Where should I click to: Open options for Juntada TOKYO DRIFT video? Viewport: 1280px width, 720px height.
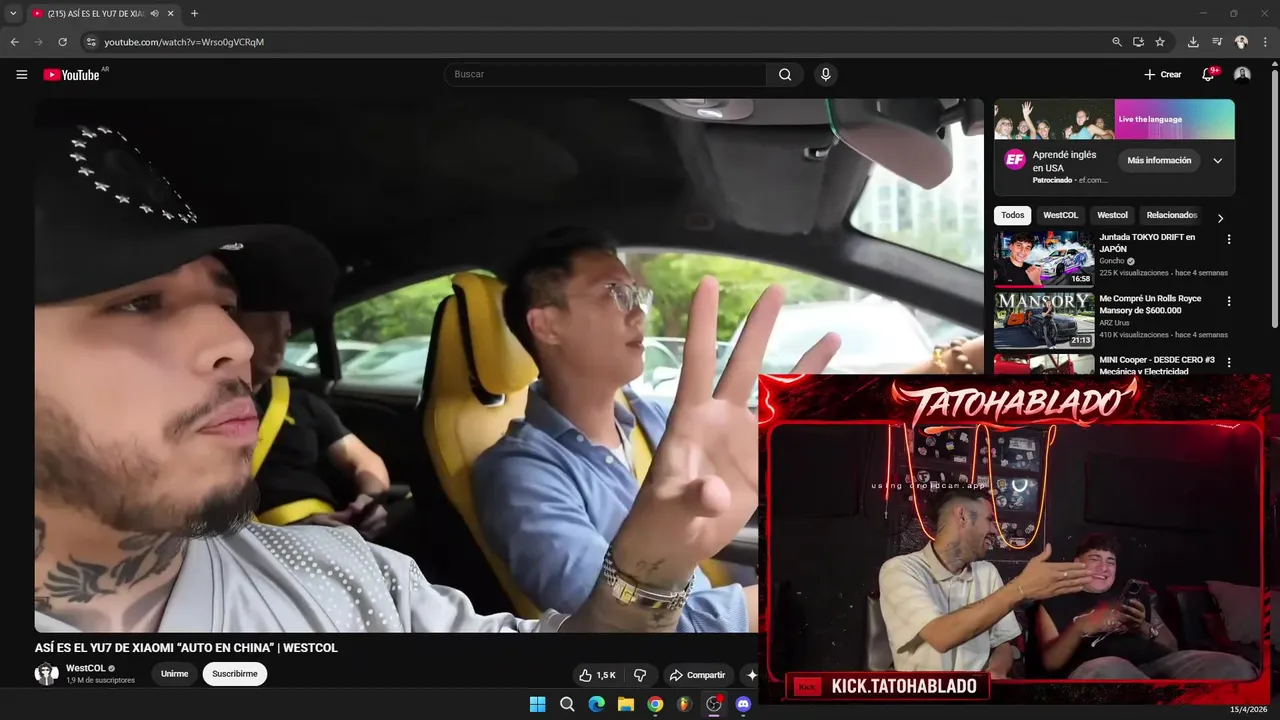[x=1229, y=239]
